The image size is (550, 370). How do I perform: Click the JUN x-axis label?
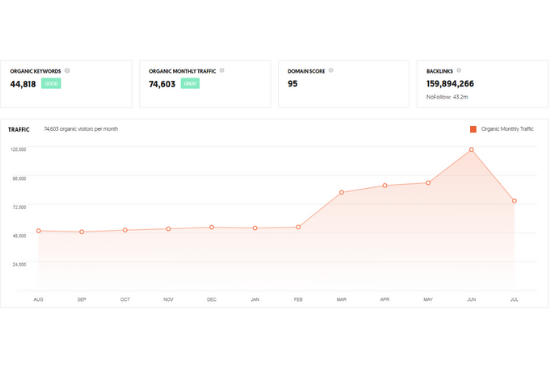[471, 300]
